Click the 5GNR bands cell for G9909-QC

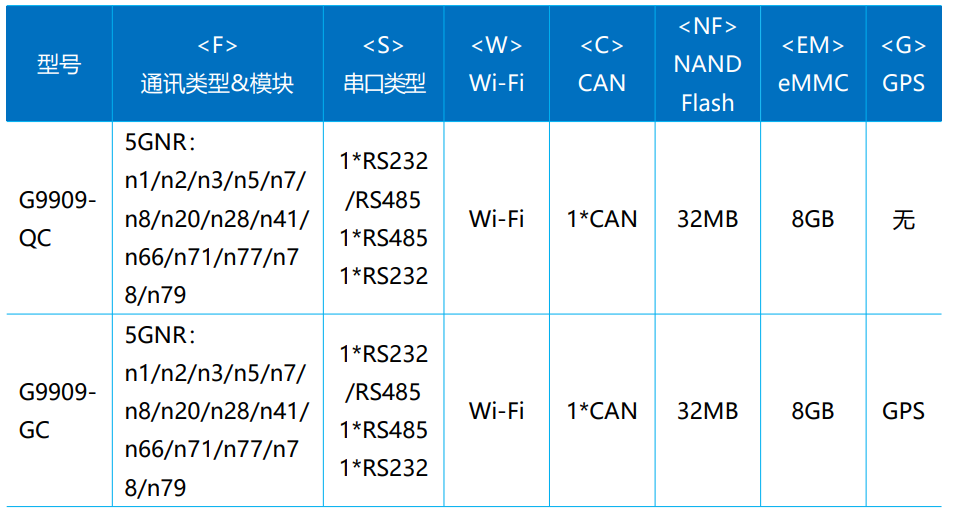[217, 219]
